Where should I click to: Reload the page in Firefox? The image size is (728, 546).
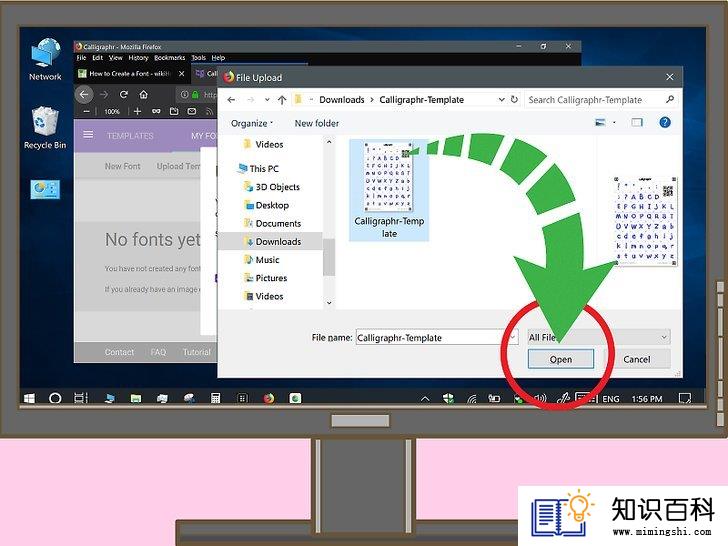(x=124, y=94)
